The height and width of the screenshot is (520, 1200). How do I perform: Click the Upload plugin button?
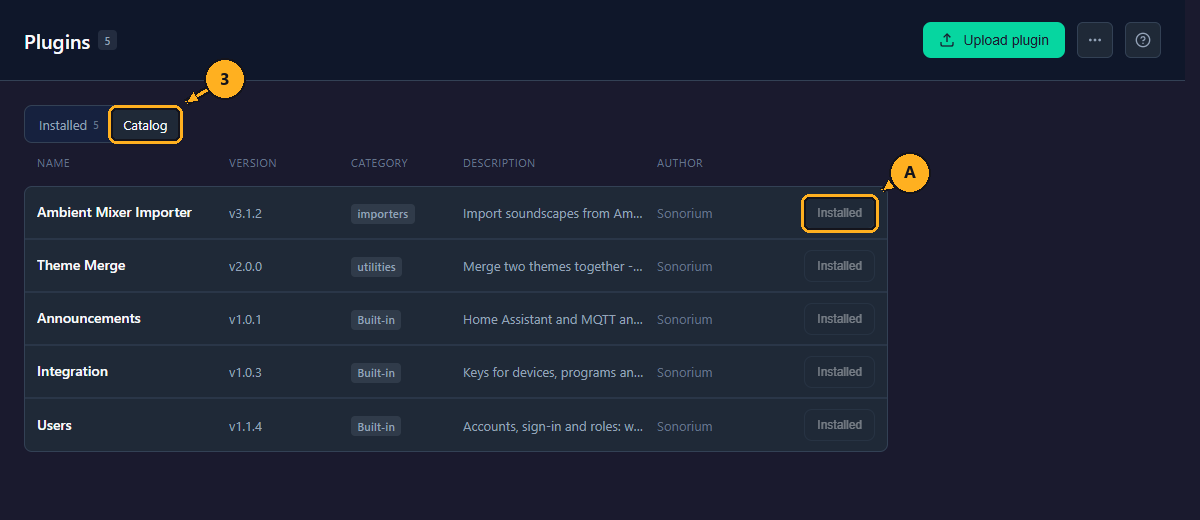[993, 40]
